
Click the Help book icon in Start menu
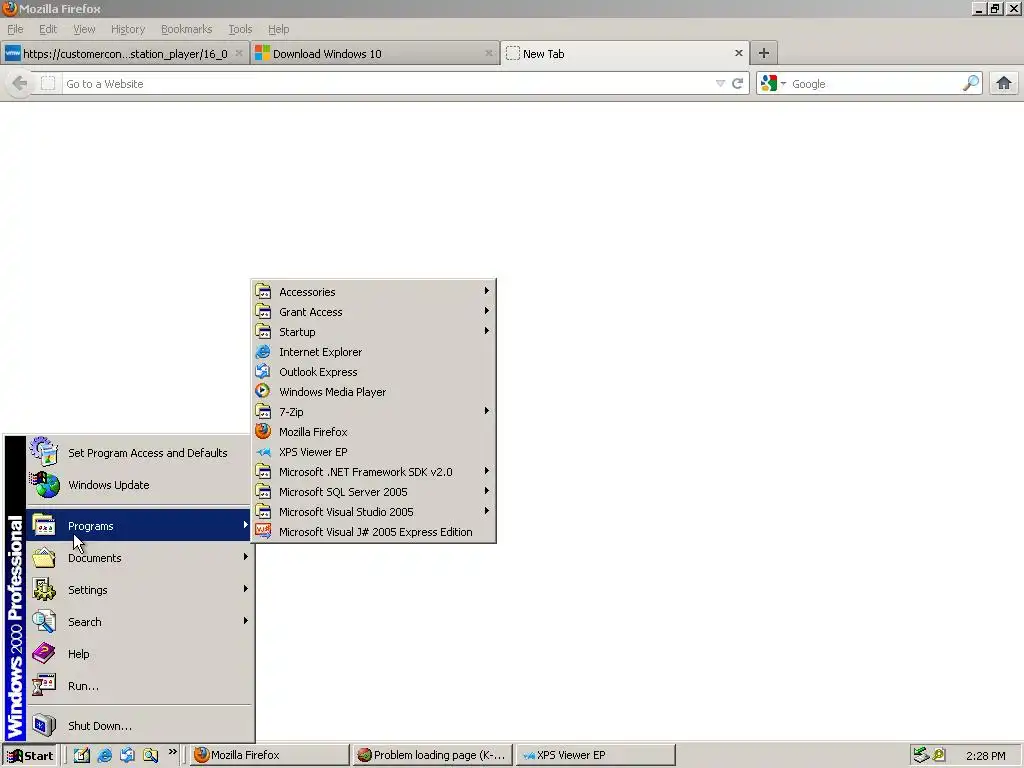click(44, 653)
